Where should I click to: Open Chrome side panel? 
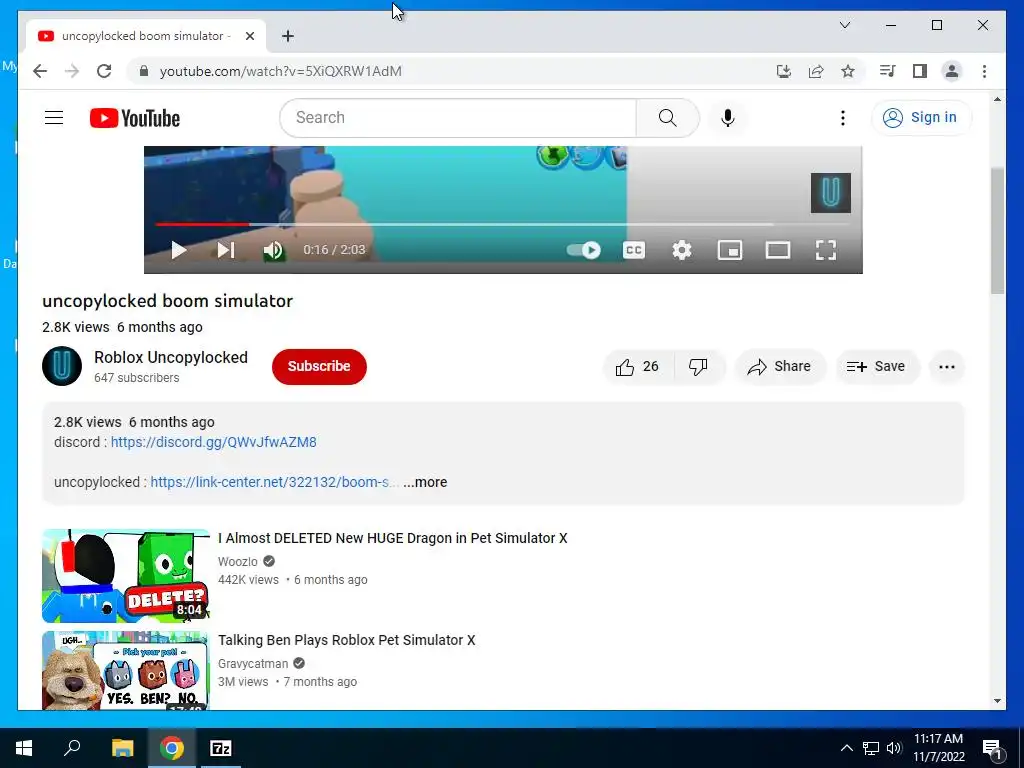920,71
